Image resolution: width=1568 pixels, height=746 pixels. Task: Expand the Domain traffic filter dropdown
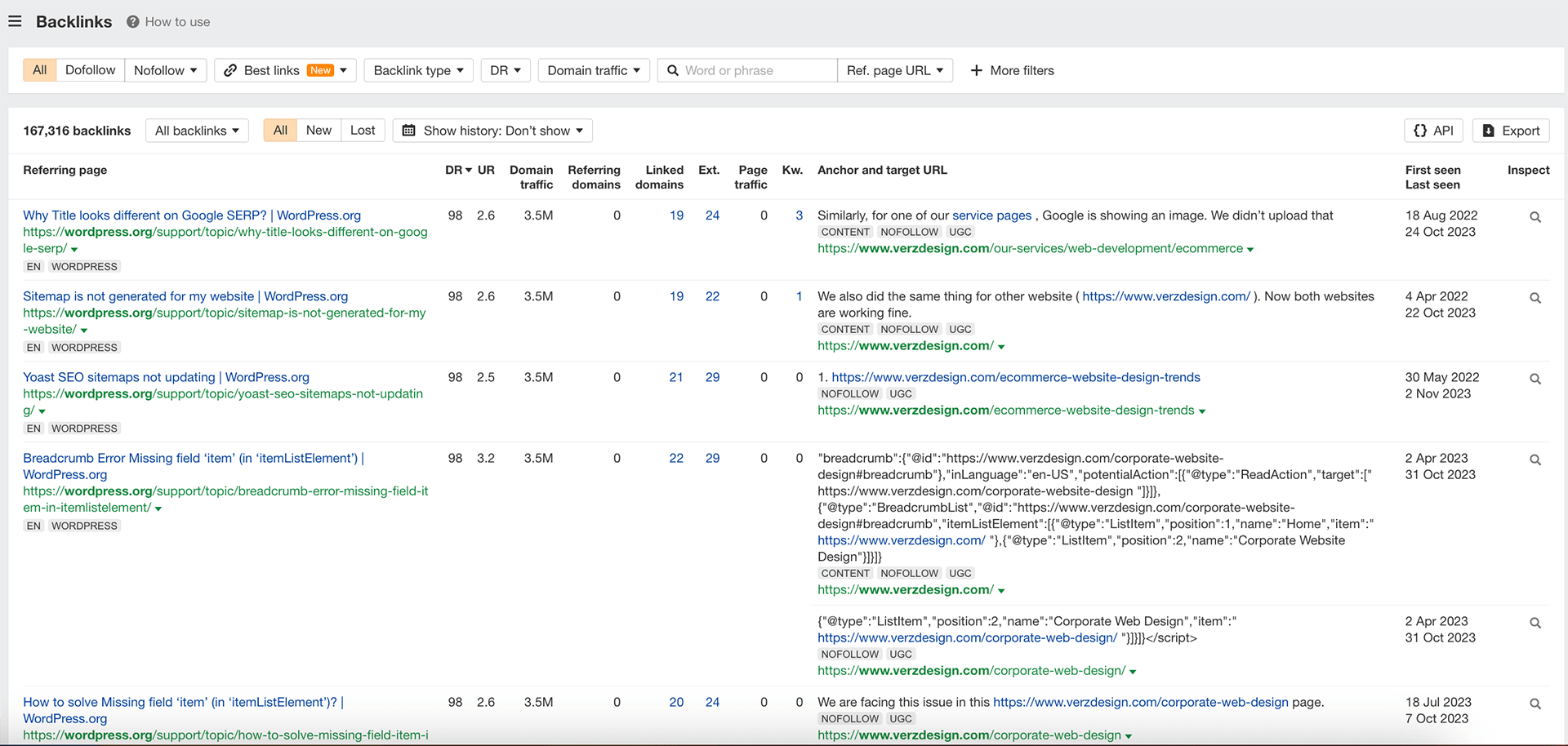pos(594,70)
